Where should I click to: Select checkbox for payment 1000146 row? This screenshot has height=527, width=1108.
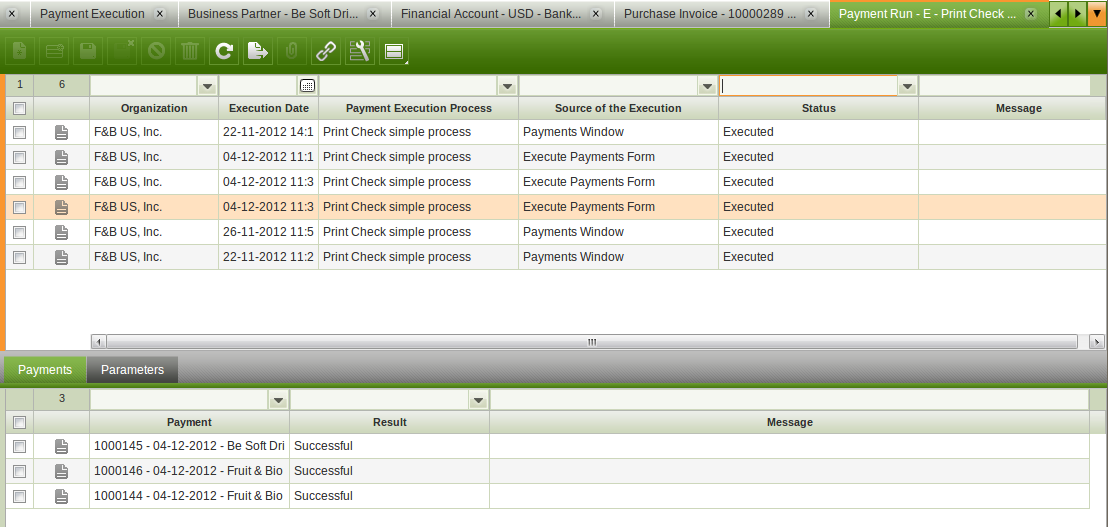(19, 471)
